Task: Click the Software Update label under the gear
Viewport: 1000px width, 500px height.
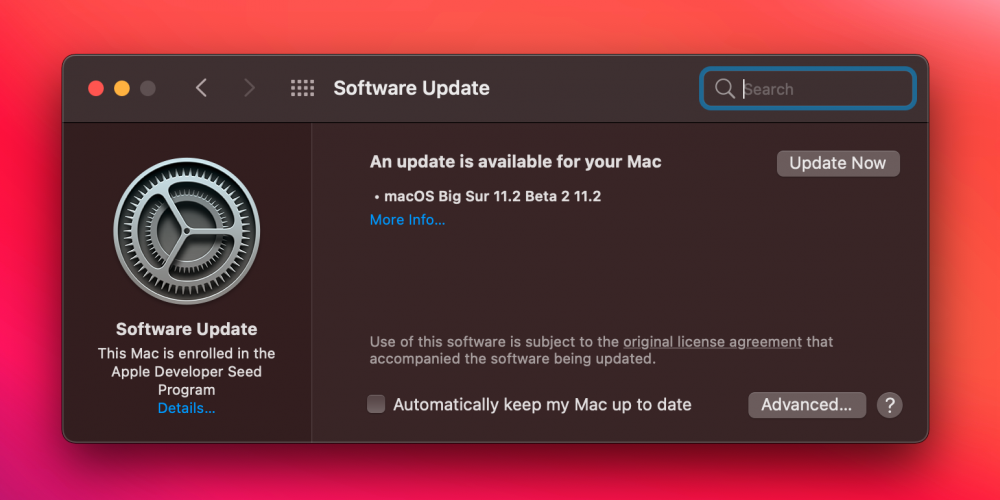Action: click(187, 329)
